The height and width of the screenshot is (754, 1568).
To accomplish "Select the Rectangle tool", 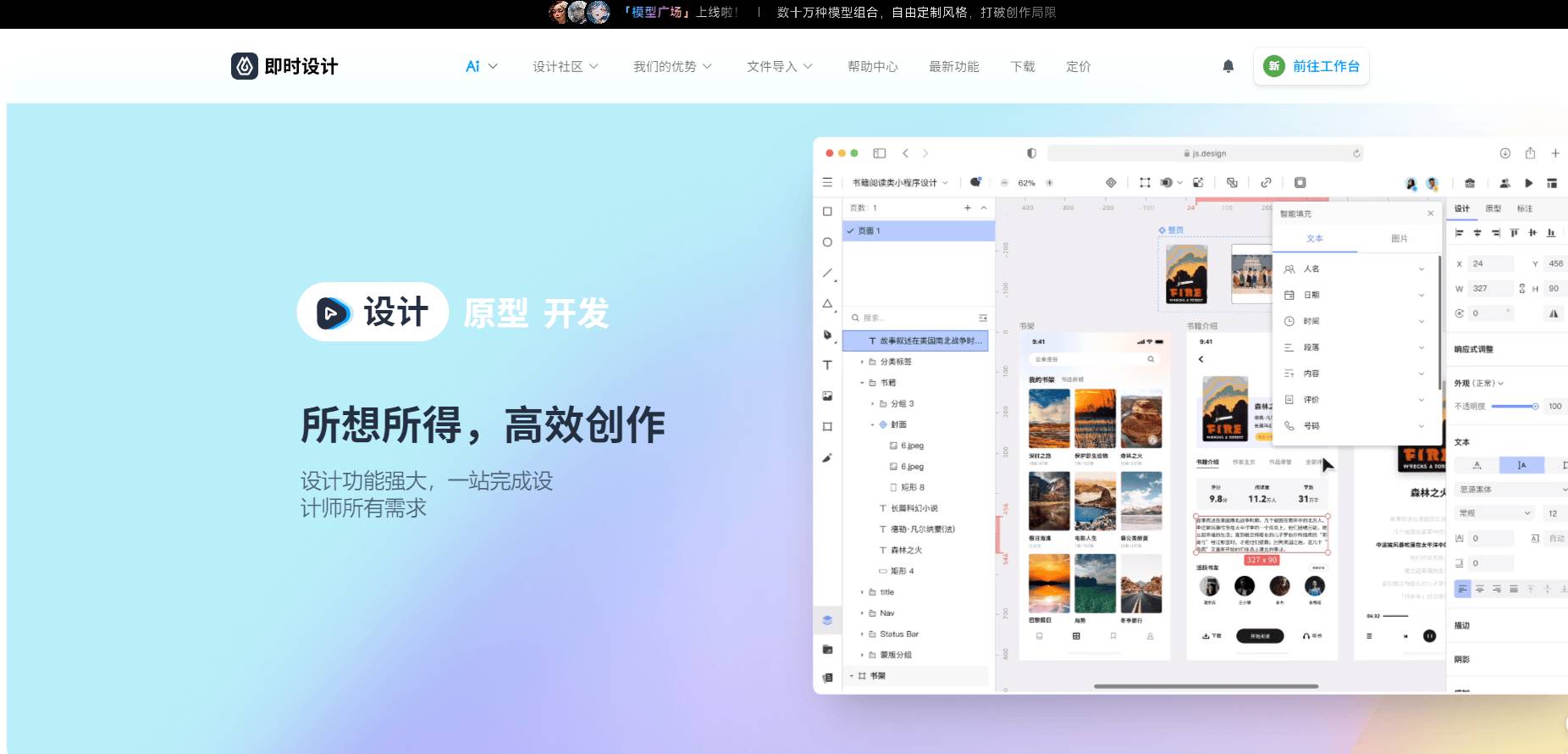I will (827, 212).
